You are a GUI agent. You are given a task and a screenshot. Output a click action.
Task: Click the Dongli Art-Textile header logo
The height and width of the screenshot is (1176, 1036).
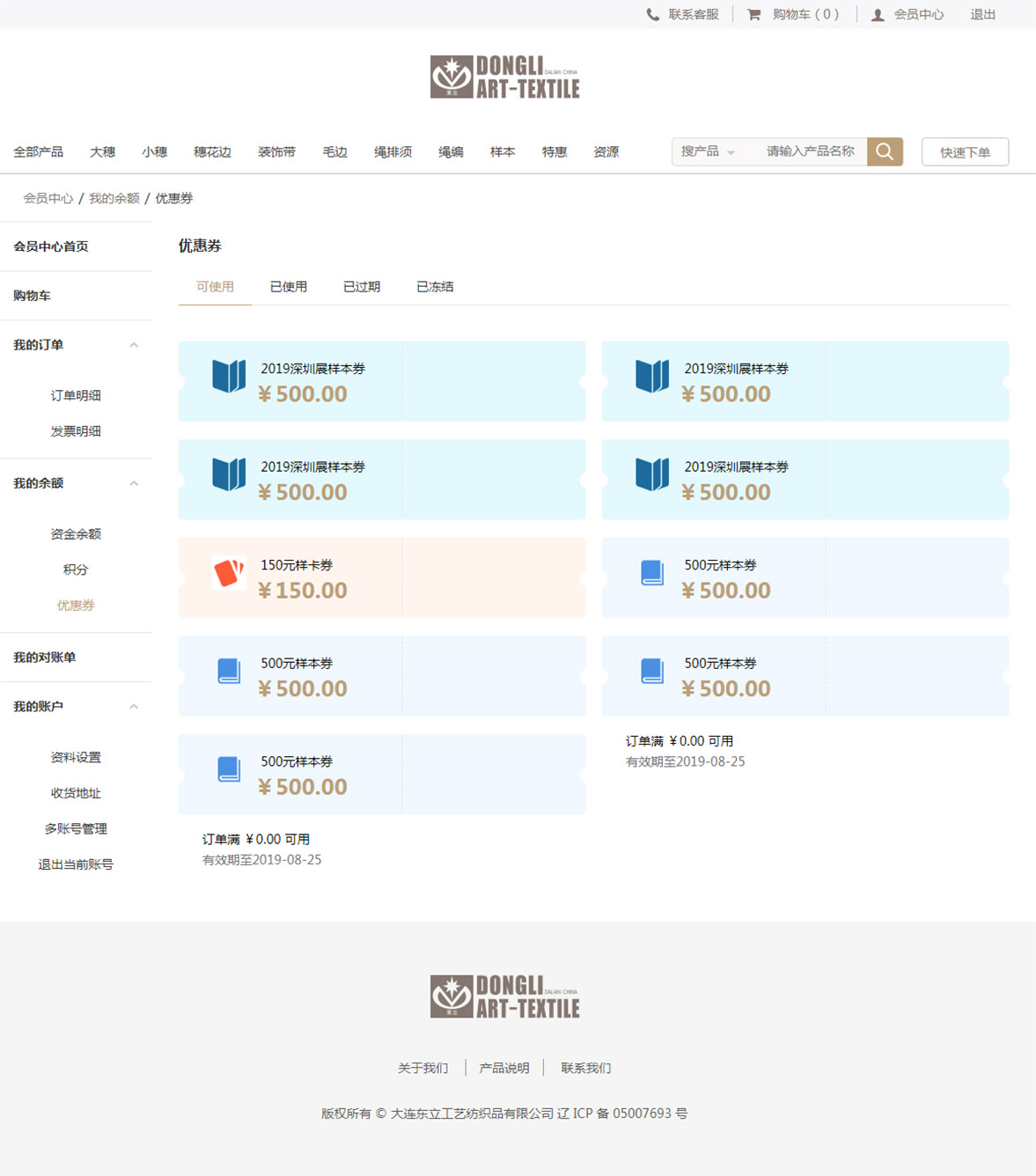pos(504,77)
